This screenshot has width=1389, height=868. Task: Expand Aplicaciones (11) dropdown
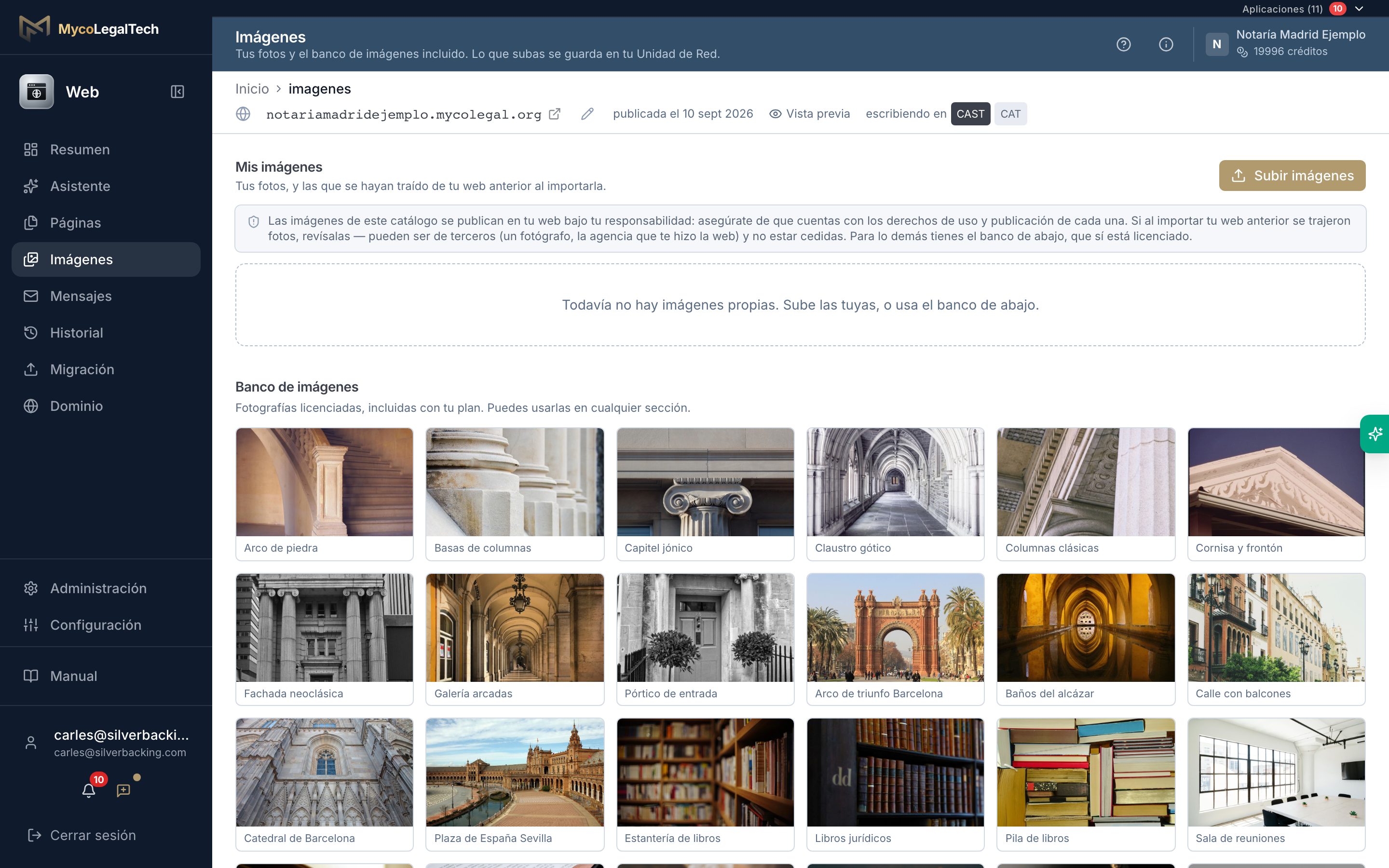pos(1303,9)
